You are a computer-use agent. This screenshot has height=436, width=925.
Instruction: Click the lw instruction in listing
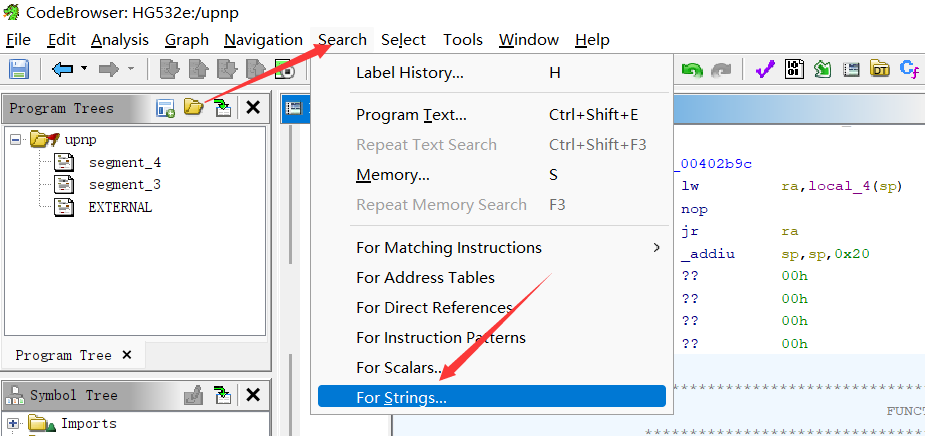pyautogui.click(x=690, y=186)
